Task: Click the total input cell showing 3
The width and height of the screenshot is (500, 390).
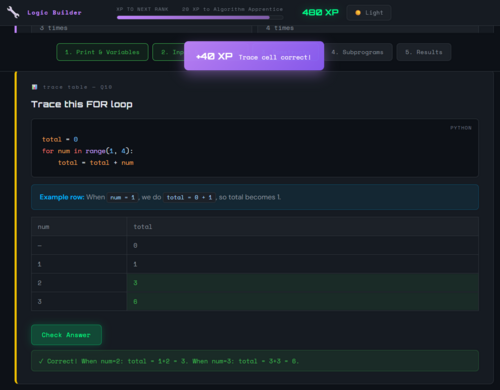Action: click(x=303, y=283)
